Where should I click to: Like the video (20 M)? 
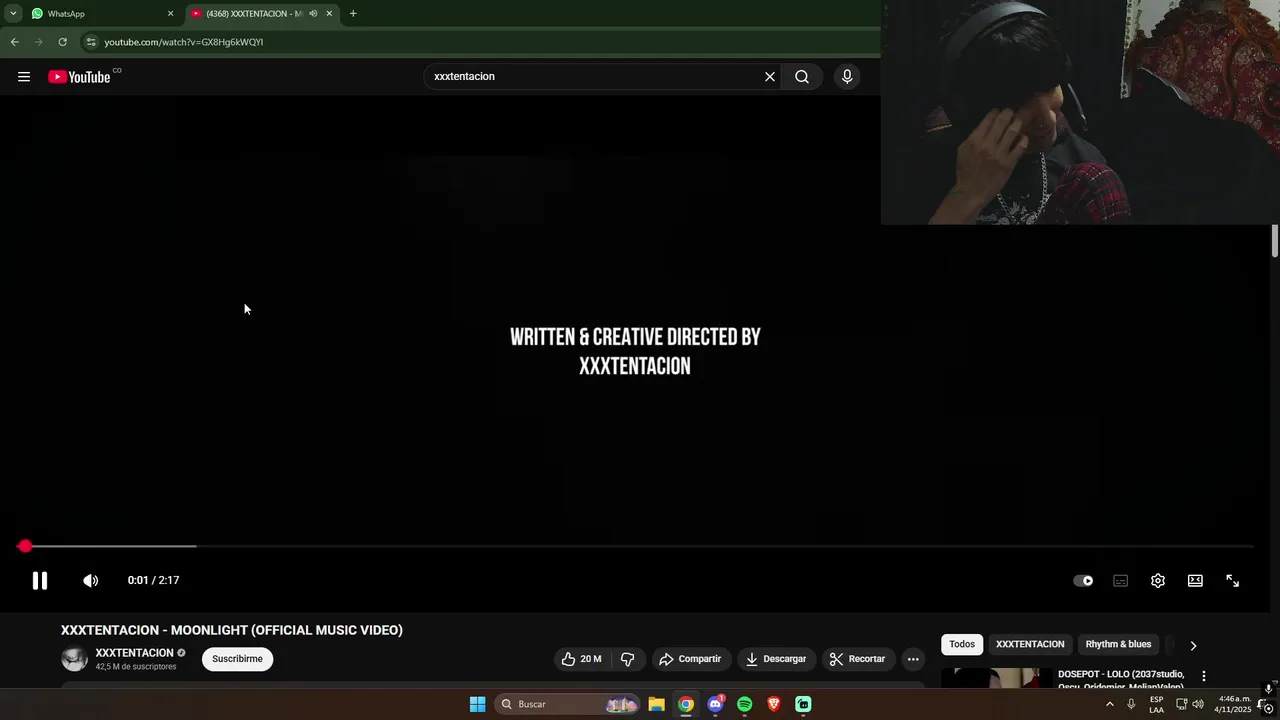click(x=581, y=659)
